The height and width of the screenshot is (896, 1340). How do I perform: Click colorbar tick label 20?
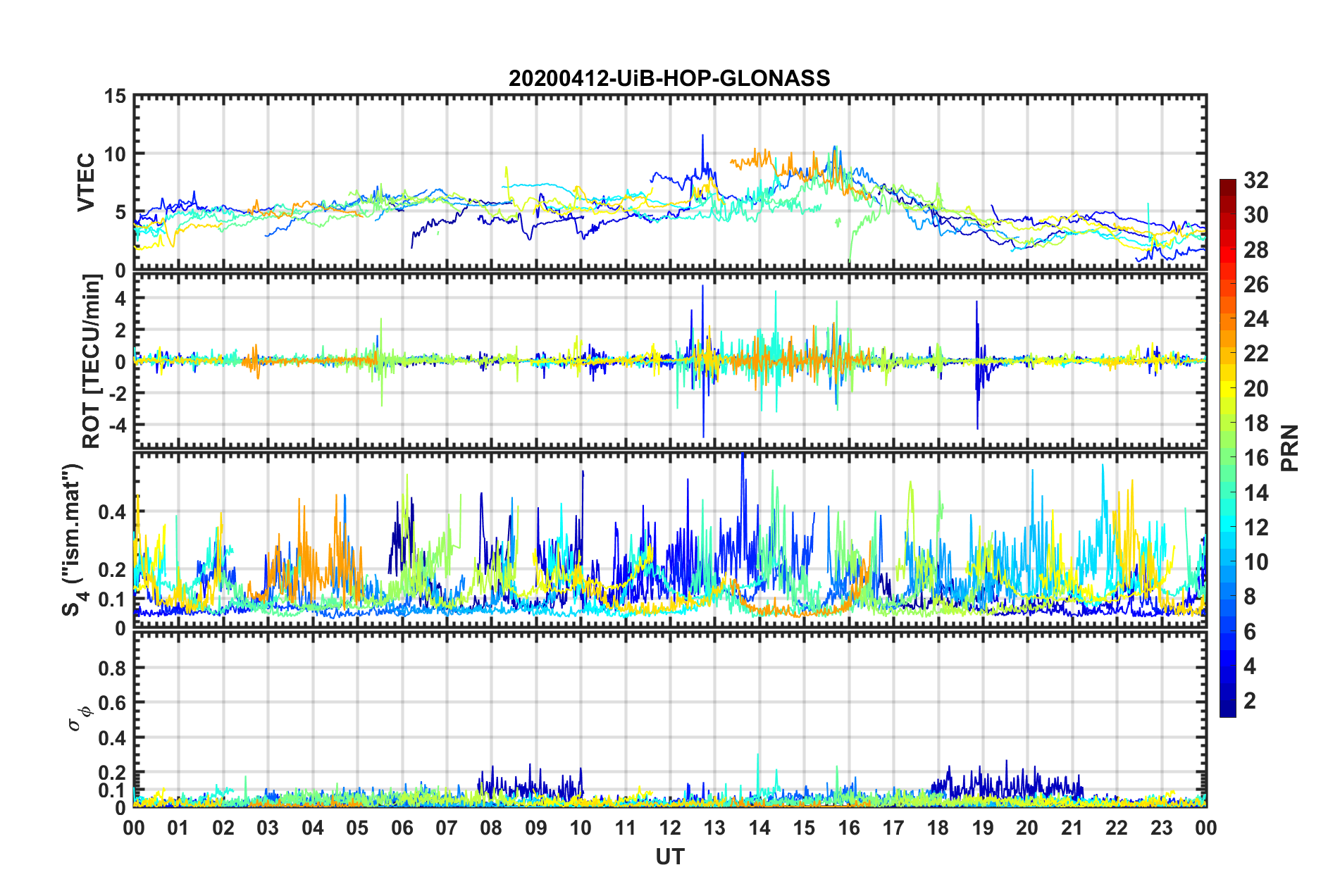click(x=1256, y=389)
